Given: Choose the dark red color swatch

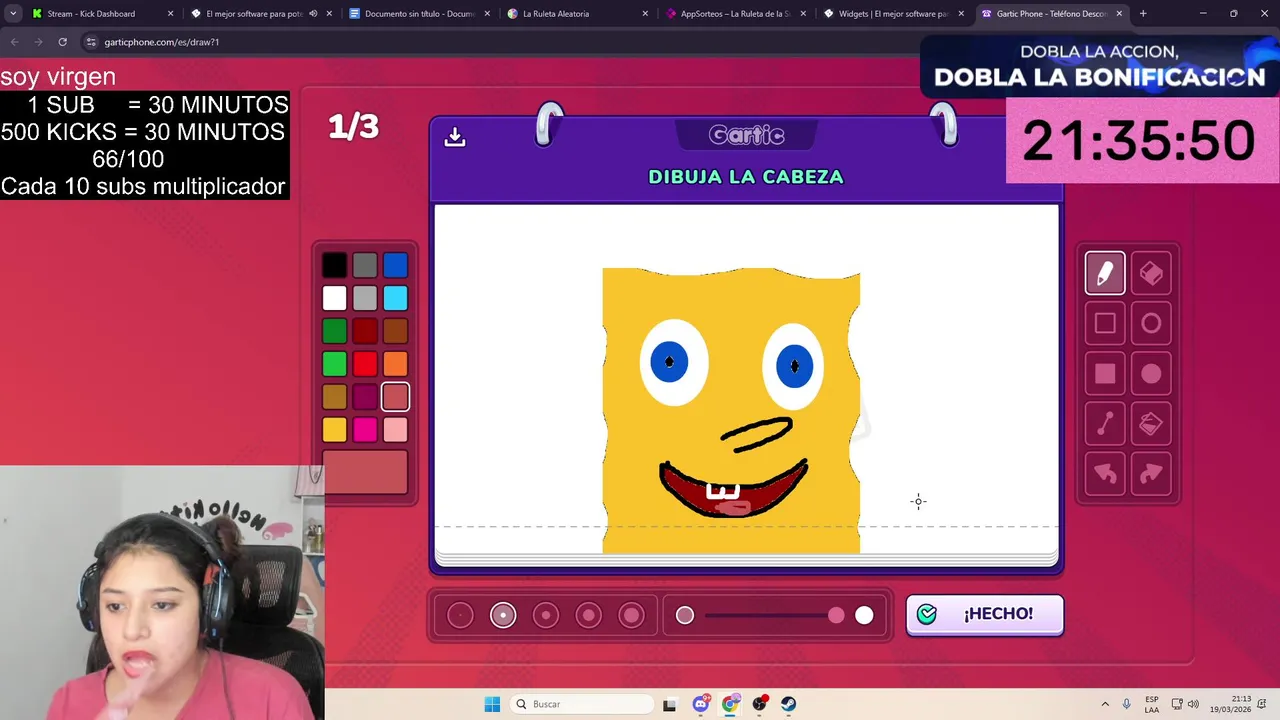Looking at the screenshot, I should point(365,331).
